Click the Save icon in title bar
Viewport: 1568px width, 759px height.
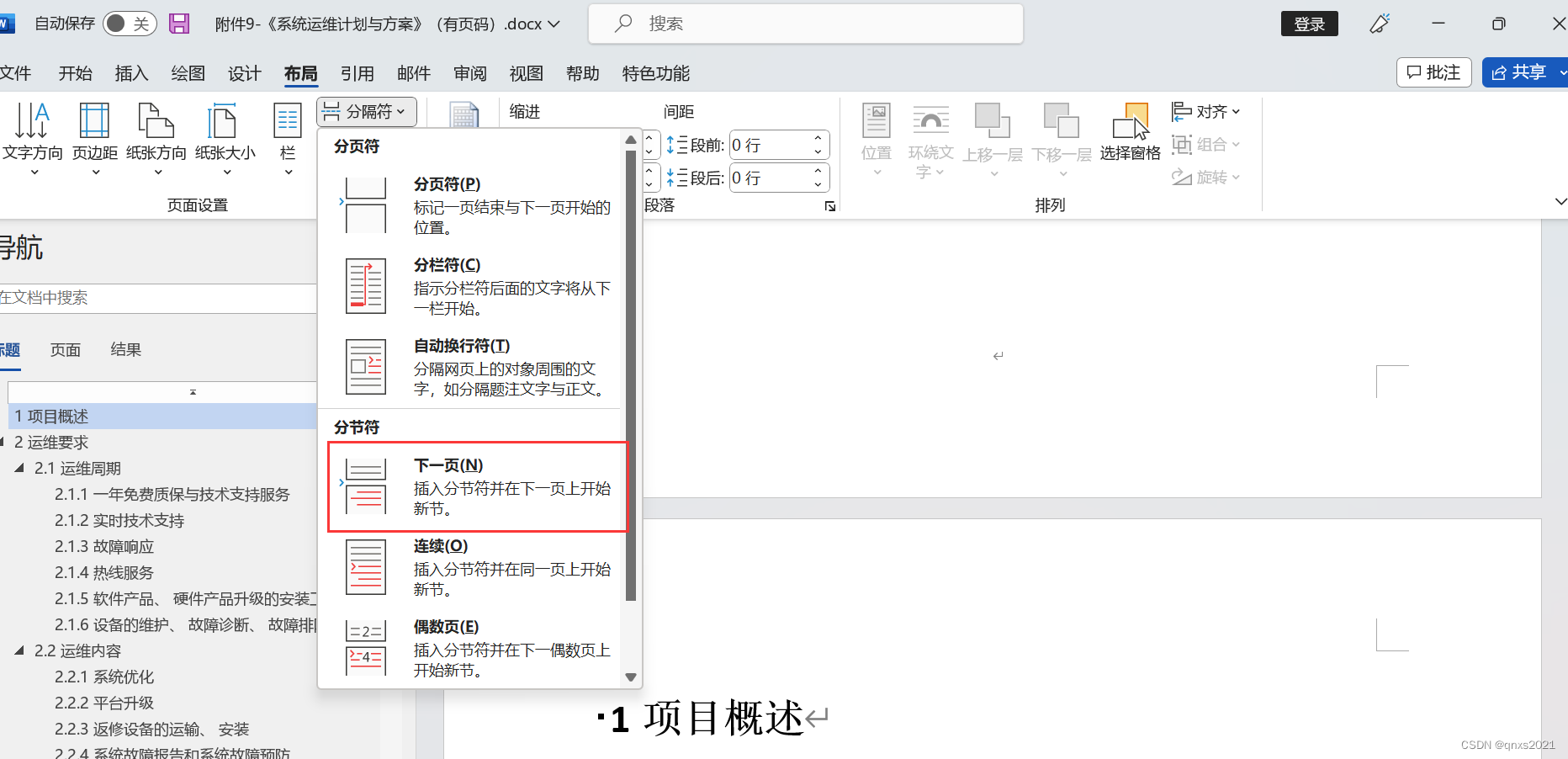pos(179,24)
